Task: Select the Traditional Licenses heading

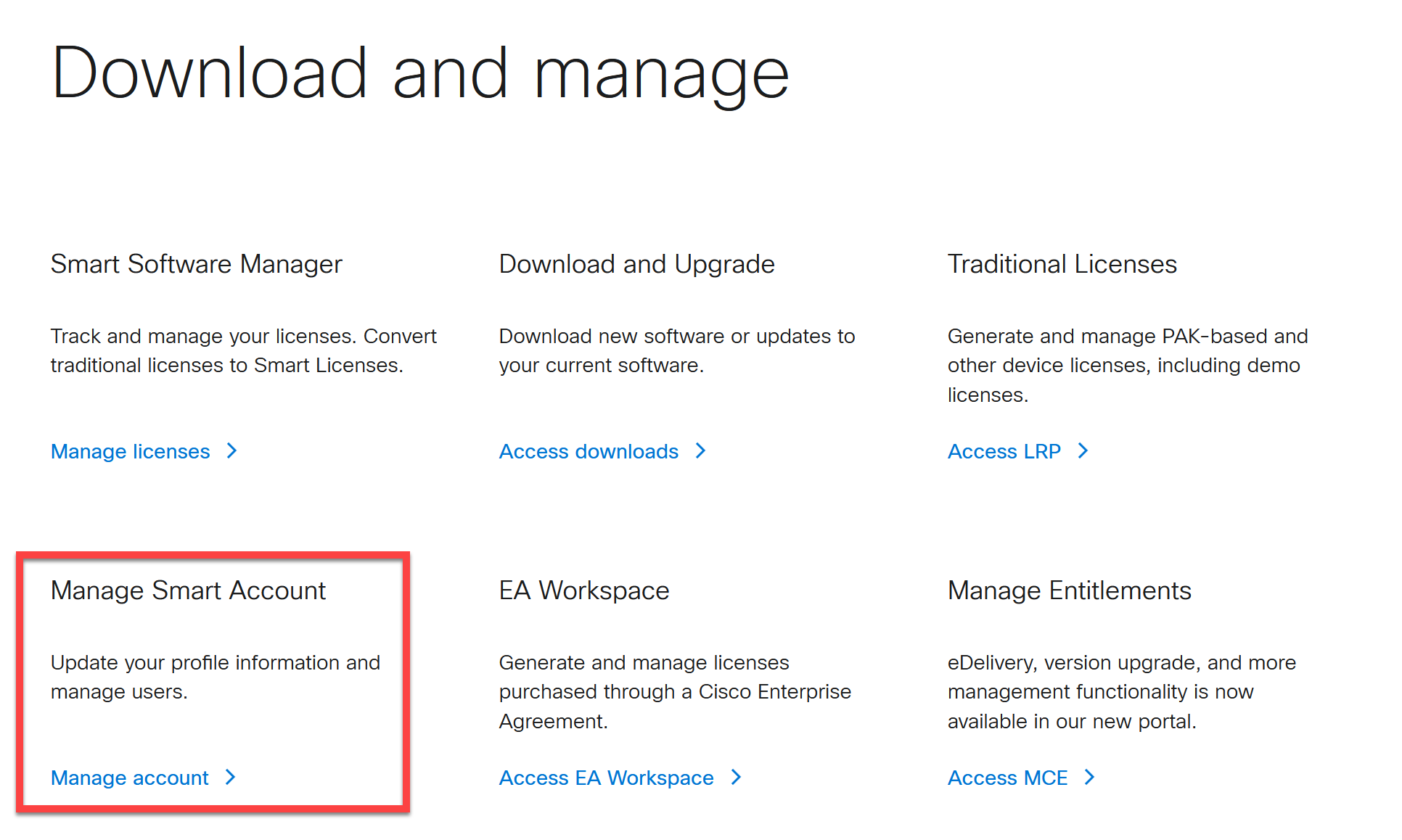Action: [1062, 264]
